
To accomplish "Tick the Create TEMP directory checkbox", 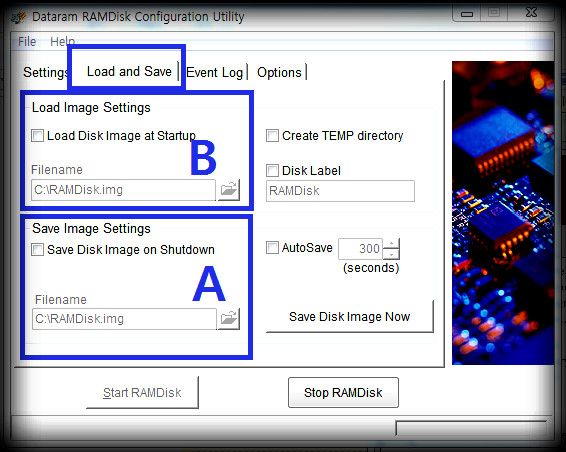I will click(x=272, y=136).
